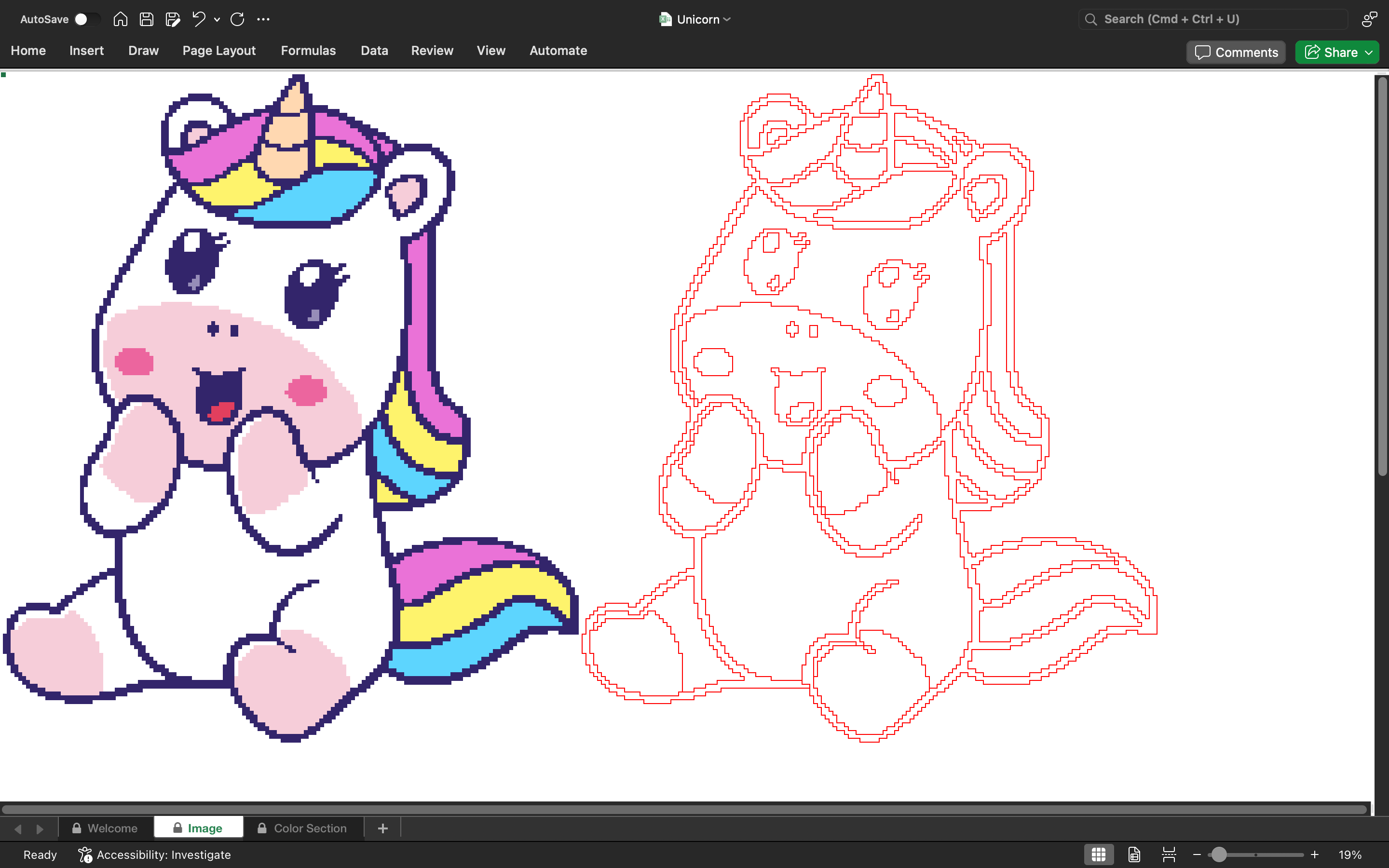Click the Redo arrow icon
This screenshot has height=868, width=1389.
[237, 19]
